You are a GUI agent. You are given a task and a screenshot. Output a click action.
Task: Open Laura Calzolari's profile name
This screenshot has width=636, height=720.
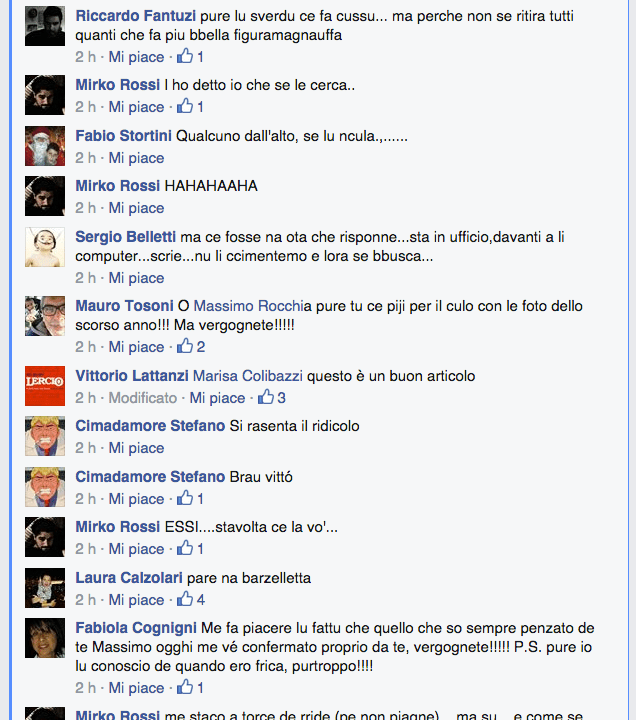click(x=129, y=578)
